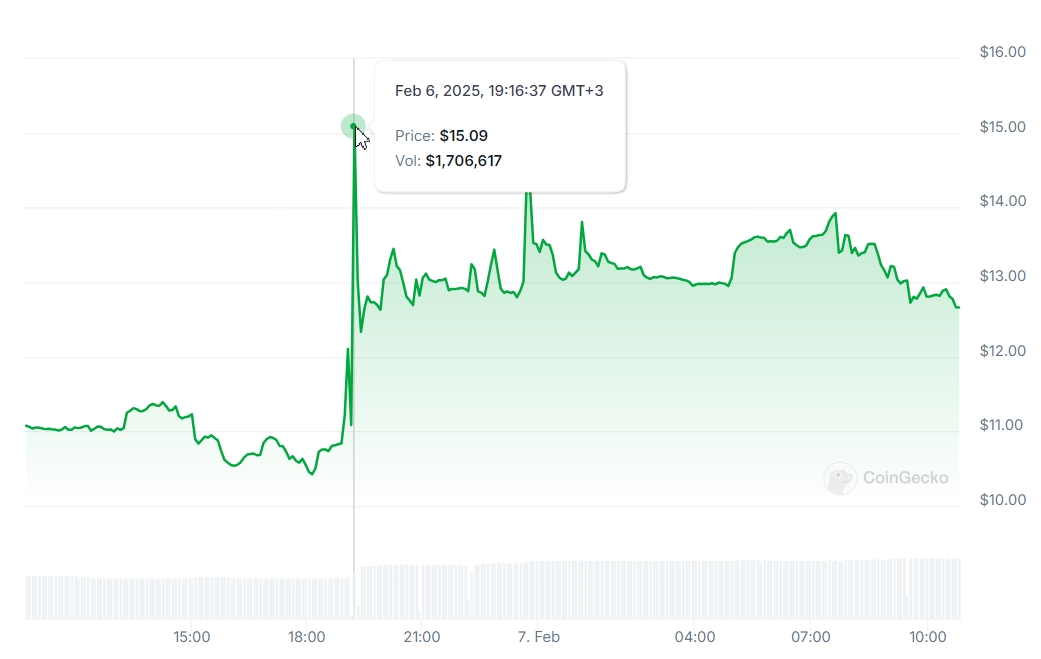Click the CoinGecko gecko logo watermark
1041x659 pixels.
[x=839, y=478]
